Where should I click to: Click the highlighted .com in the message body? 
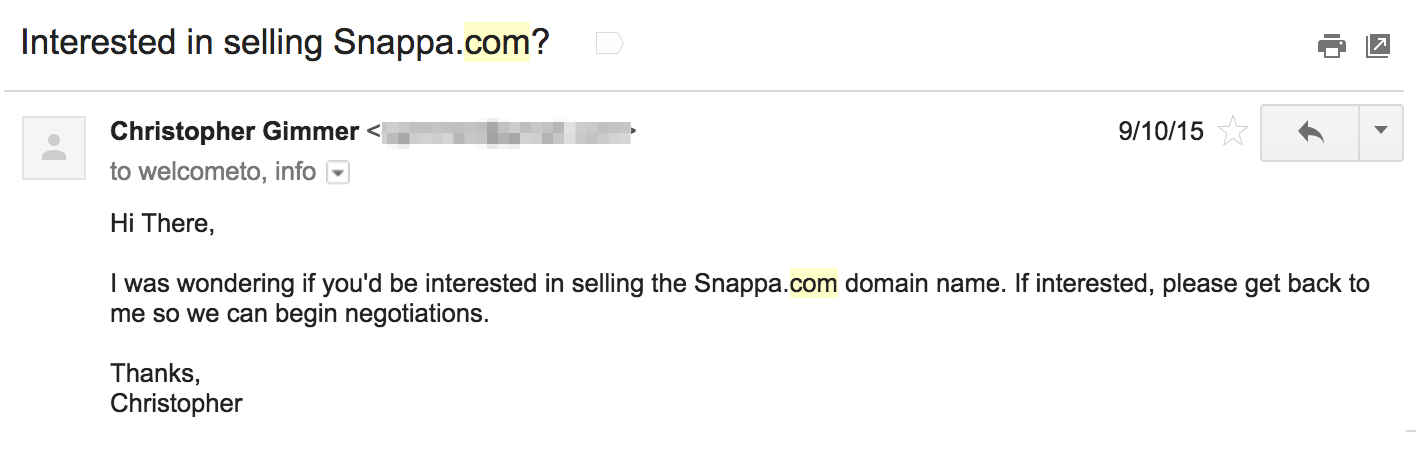pos(813,283)
